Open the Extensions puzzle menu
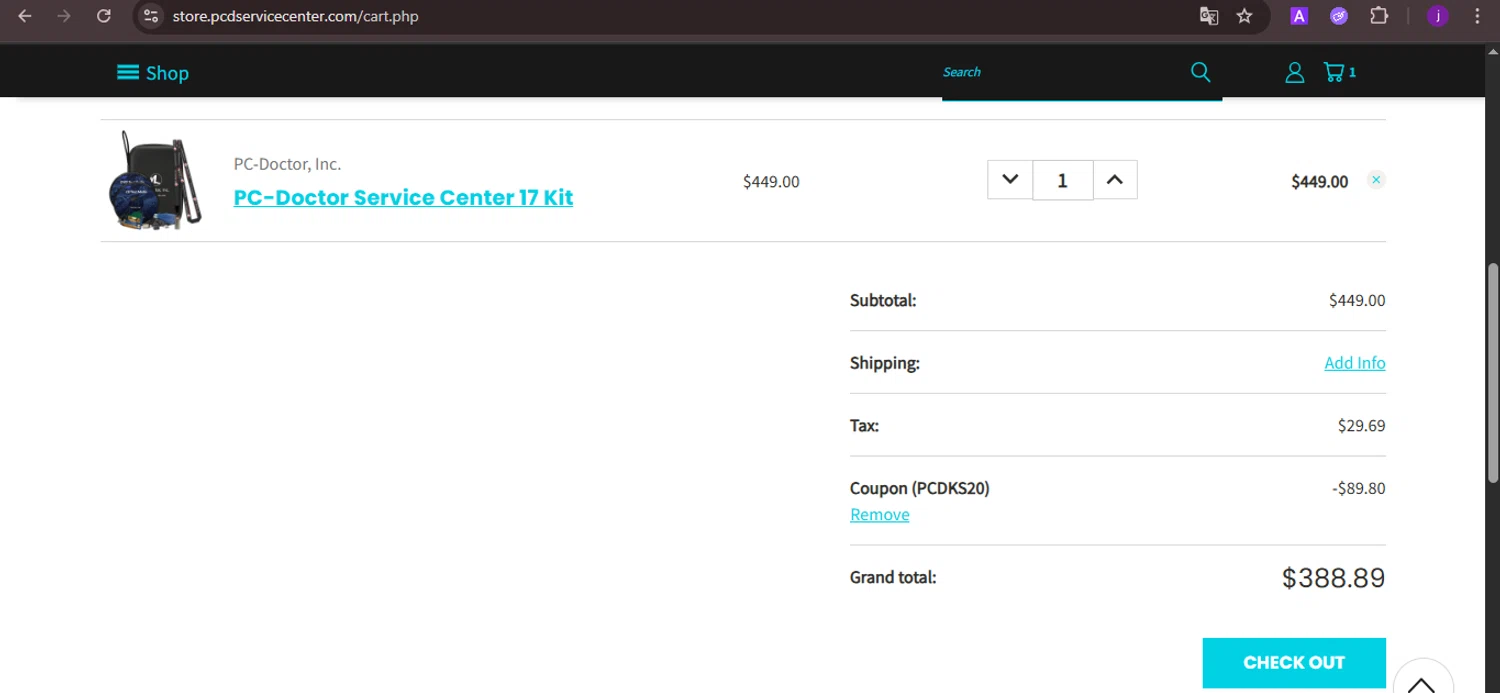Viewport: 1500px width, 693px height. tap(1379, 16)
